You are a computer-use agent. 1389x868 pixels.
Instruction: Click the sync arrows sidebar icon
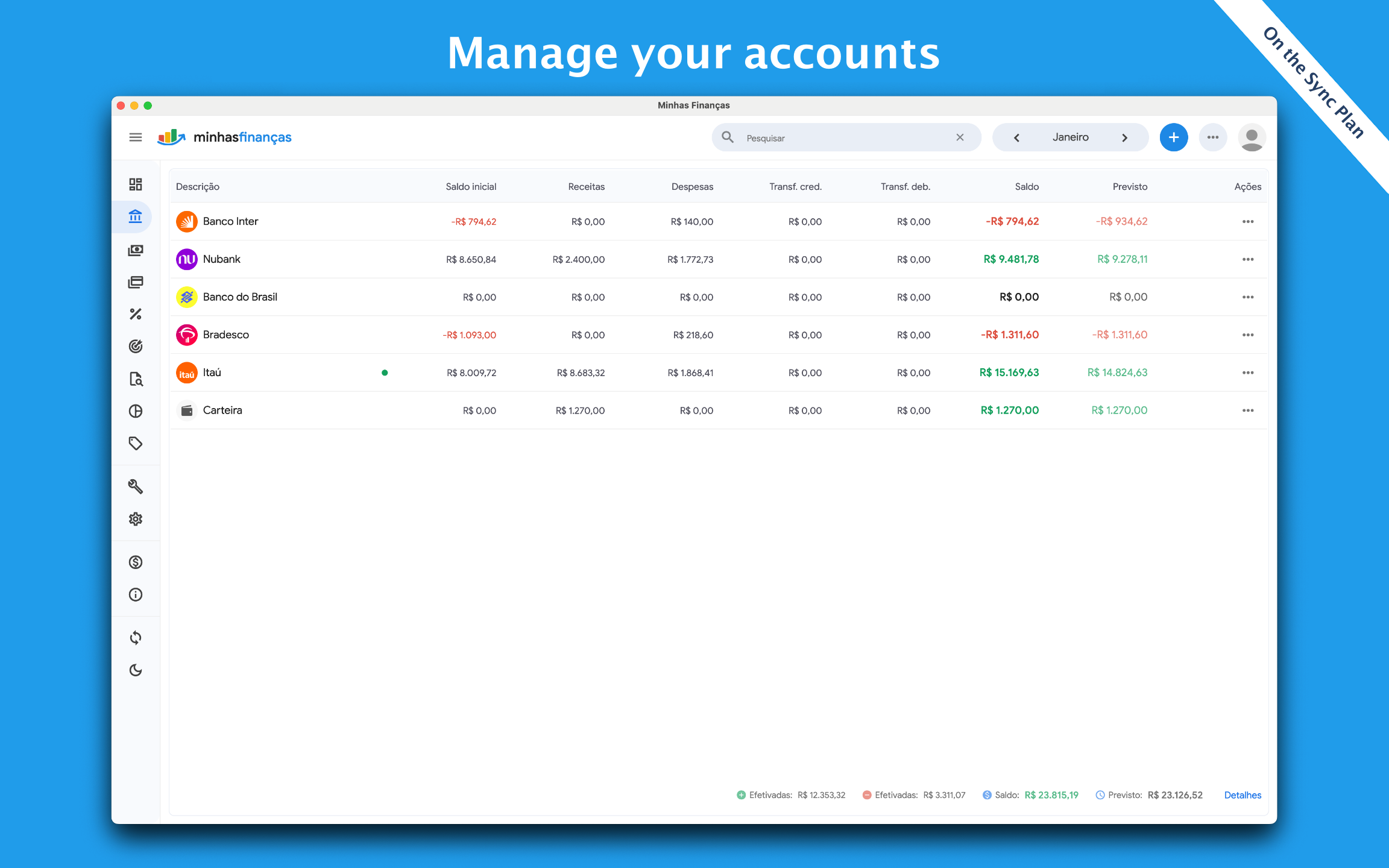click(x=136, y=638)
